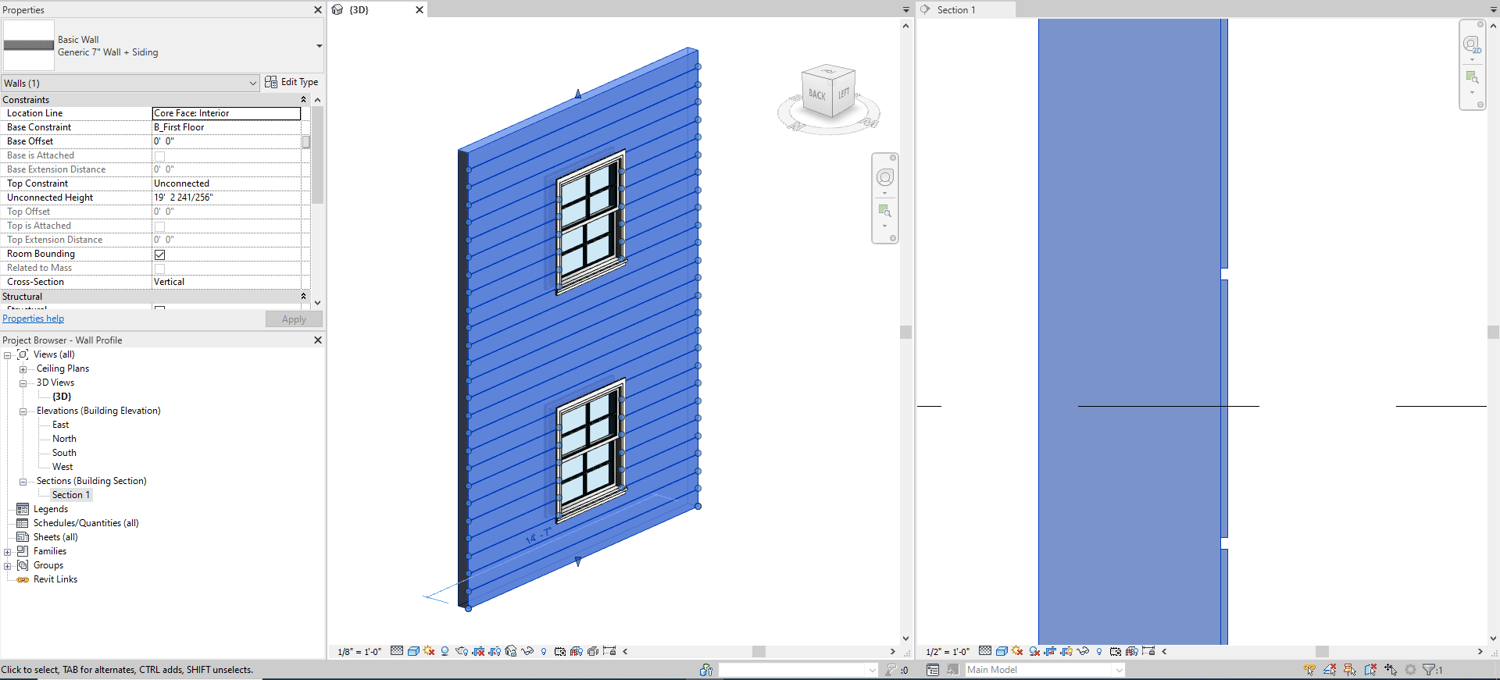Open the Main Model design option dropdown
Image resolution: width=1500 pixels, height=680 pixels.
click(x=1044, y=670)
